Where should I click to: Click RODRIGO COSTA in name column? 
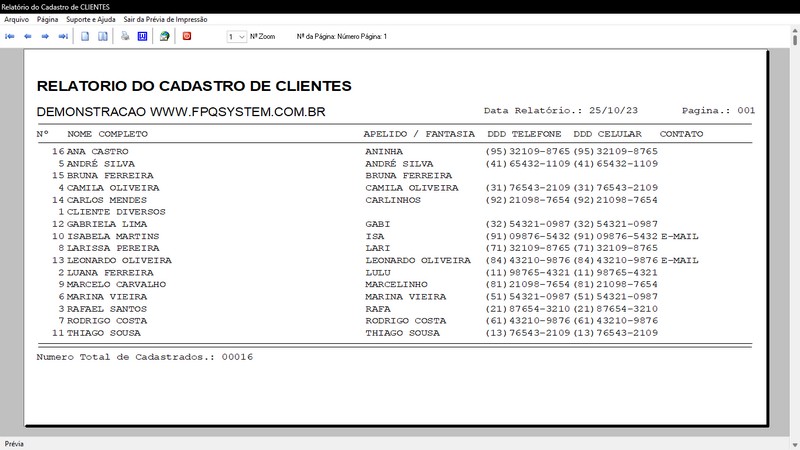pos(107,320)
